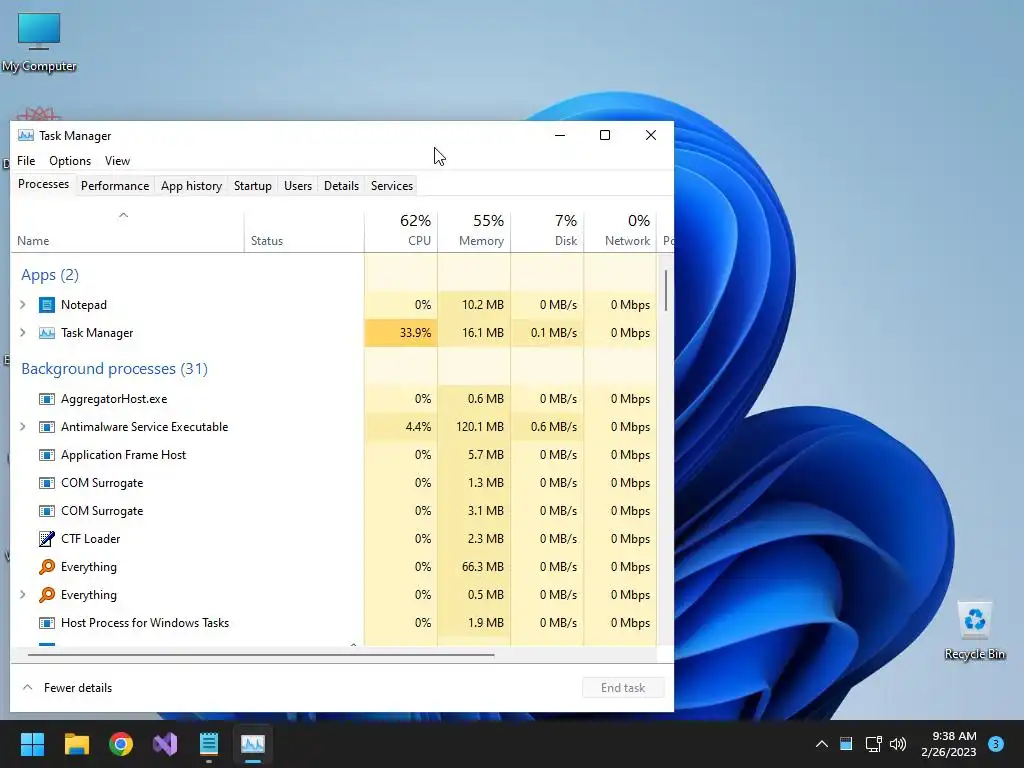Open File Explorer from the taskbar

click(76, 744)
